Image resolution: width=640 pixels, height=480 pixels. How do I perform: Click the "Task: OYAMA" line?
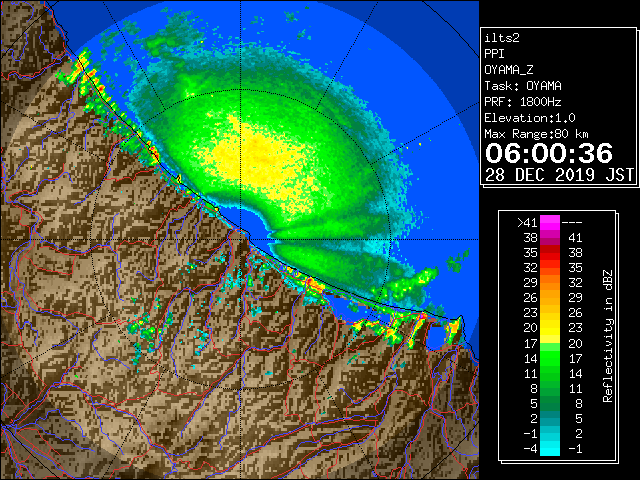coord(523,86)
